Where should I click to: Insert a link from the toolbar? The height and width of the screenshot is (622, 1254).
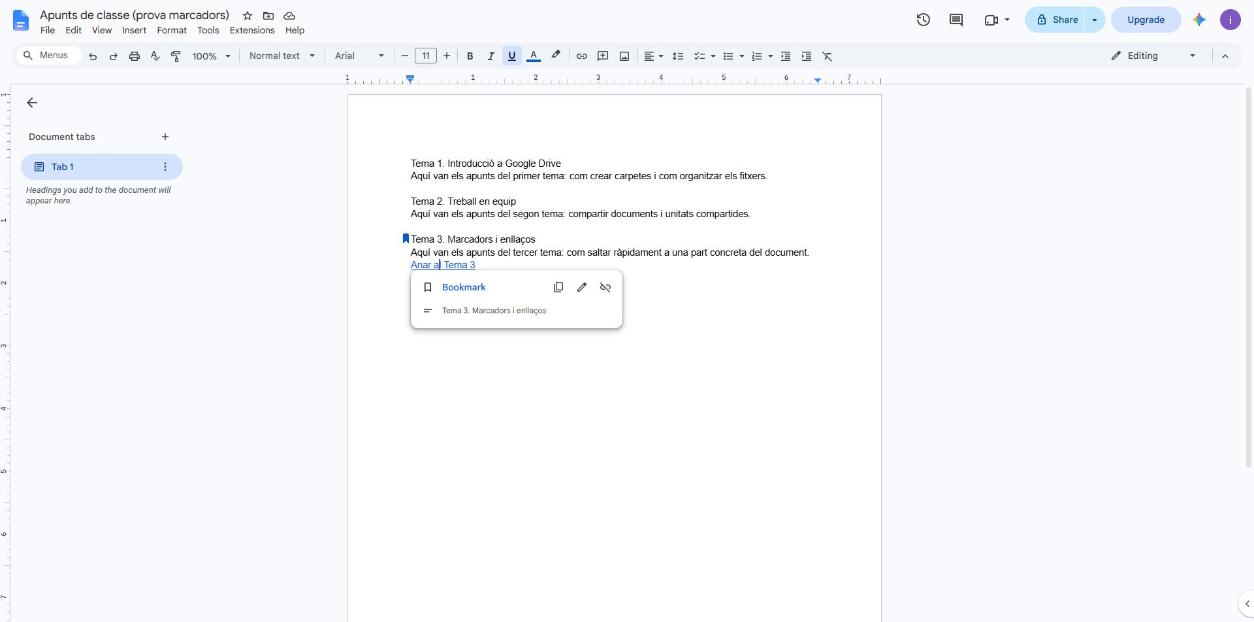point(581,56)
